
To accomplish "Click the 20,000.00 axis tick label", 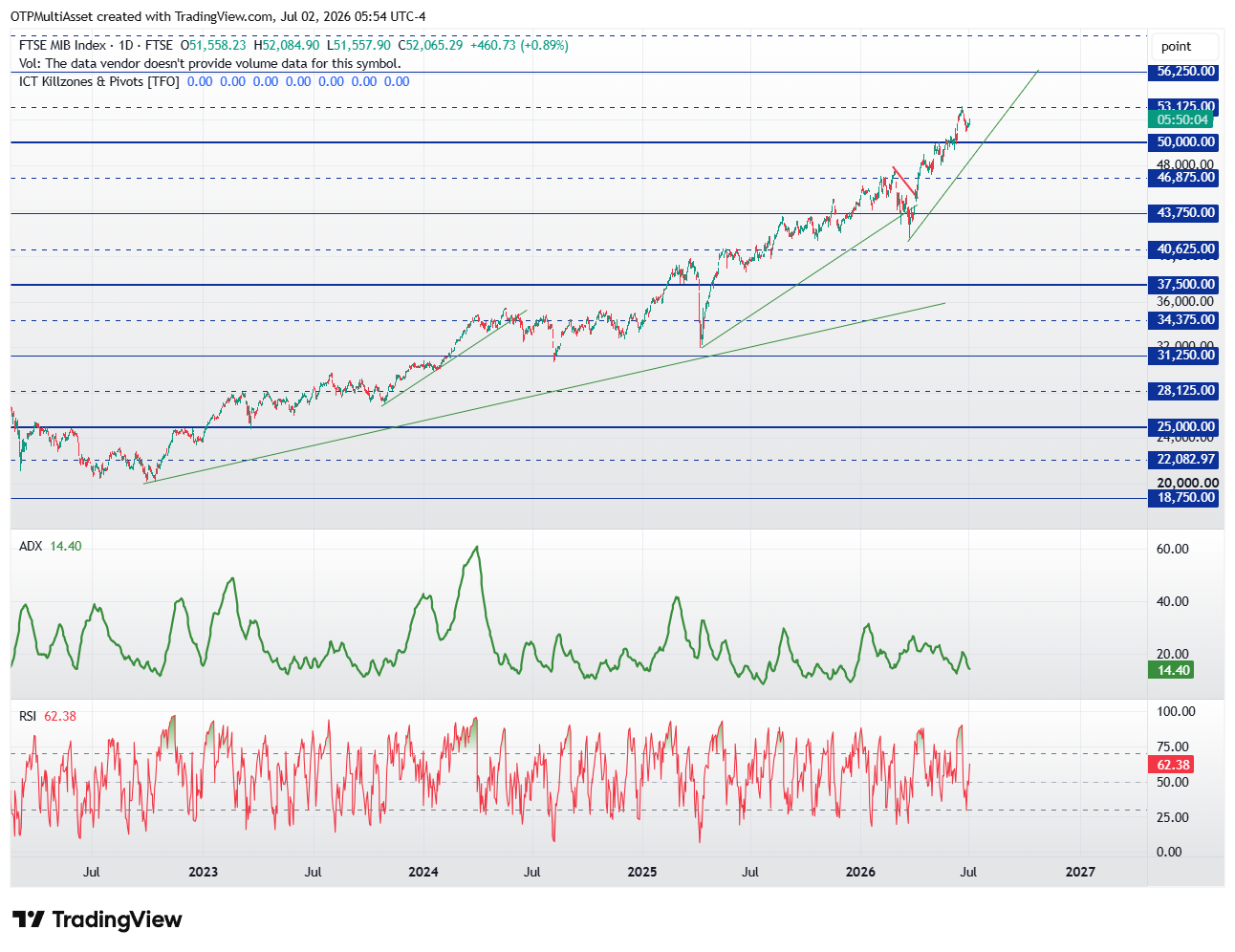I will pos(1187,484).
